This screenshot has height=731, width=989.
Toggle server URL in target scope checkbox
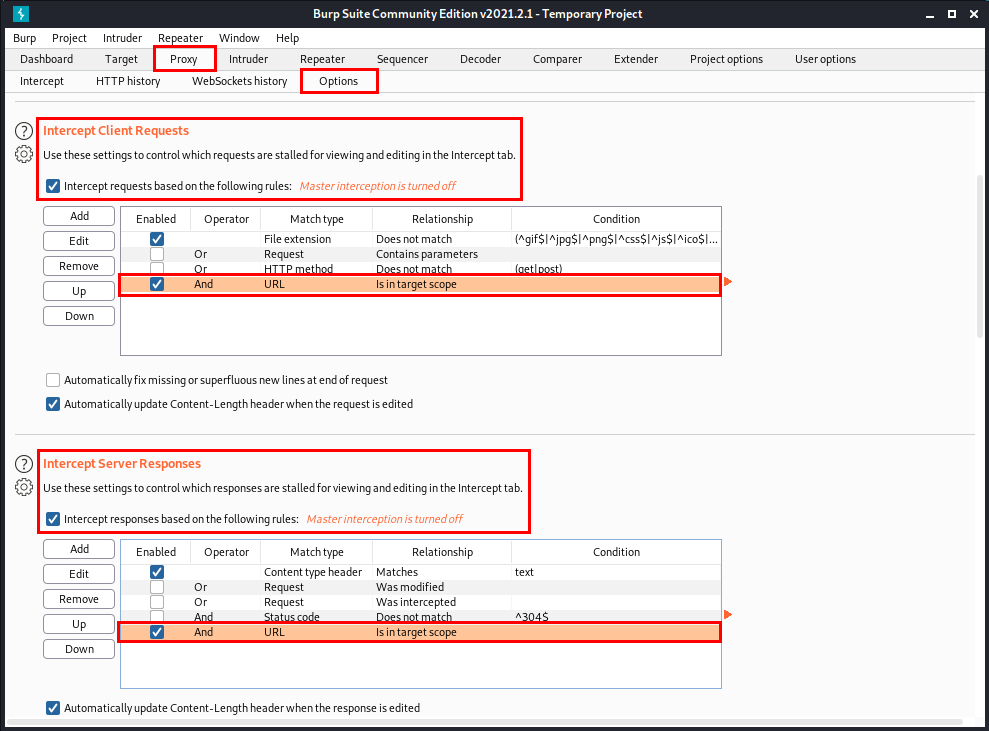[157, 632]
